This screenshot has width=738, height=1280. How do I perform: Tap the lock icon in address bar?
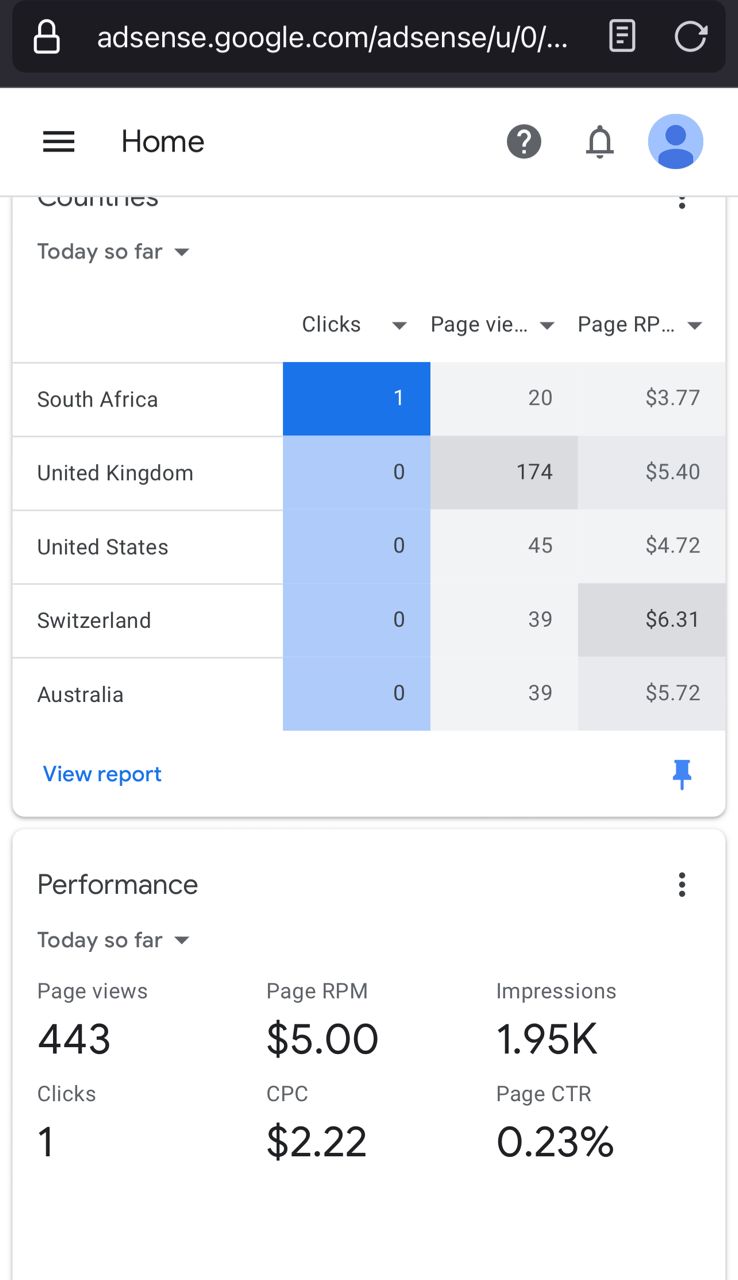(46, 38)
